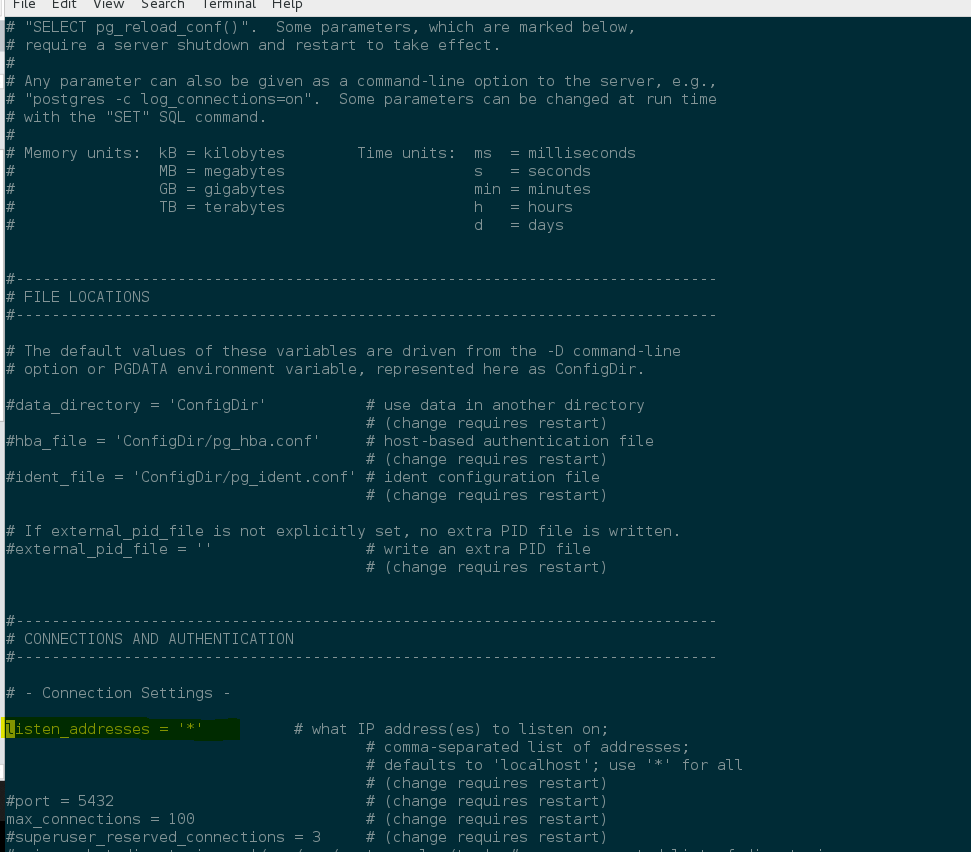Viewport: 971px width, 852px height.
Task: Click the '# - Connection Settings -' line
Action: pyautogui.click(x=118, y=693)
